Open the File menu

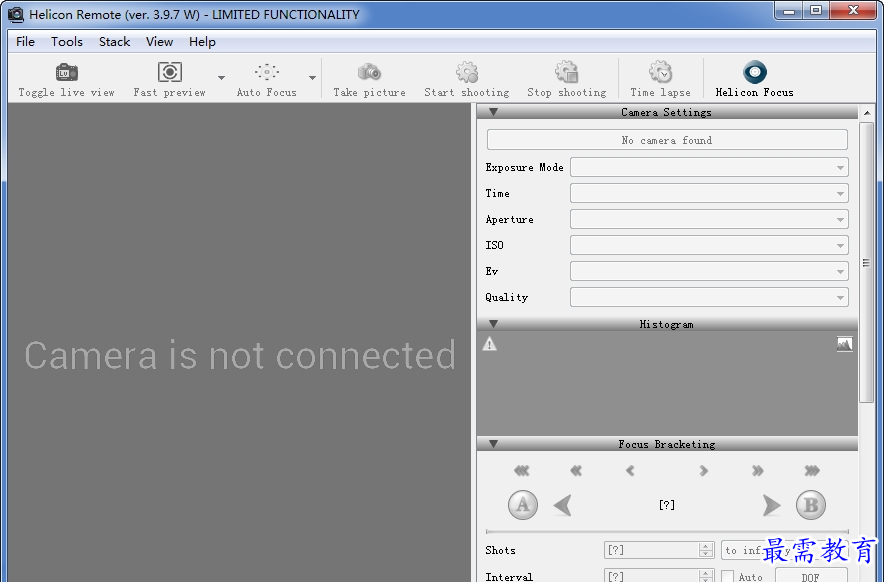point(25,42)
